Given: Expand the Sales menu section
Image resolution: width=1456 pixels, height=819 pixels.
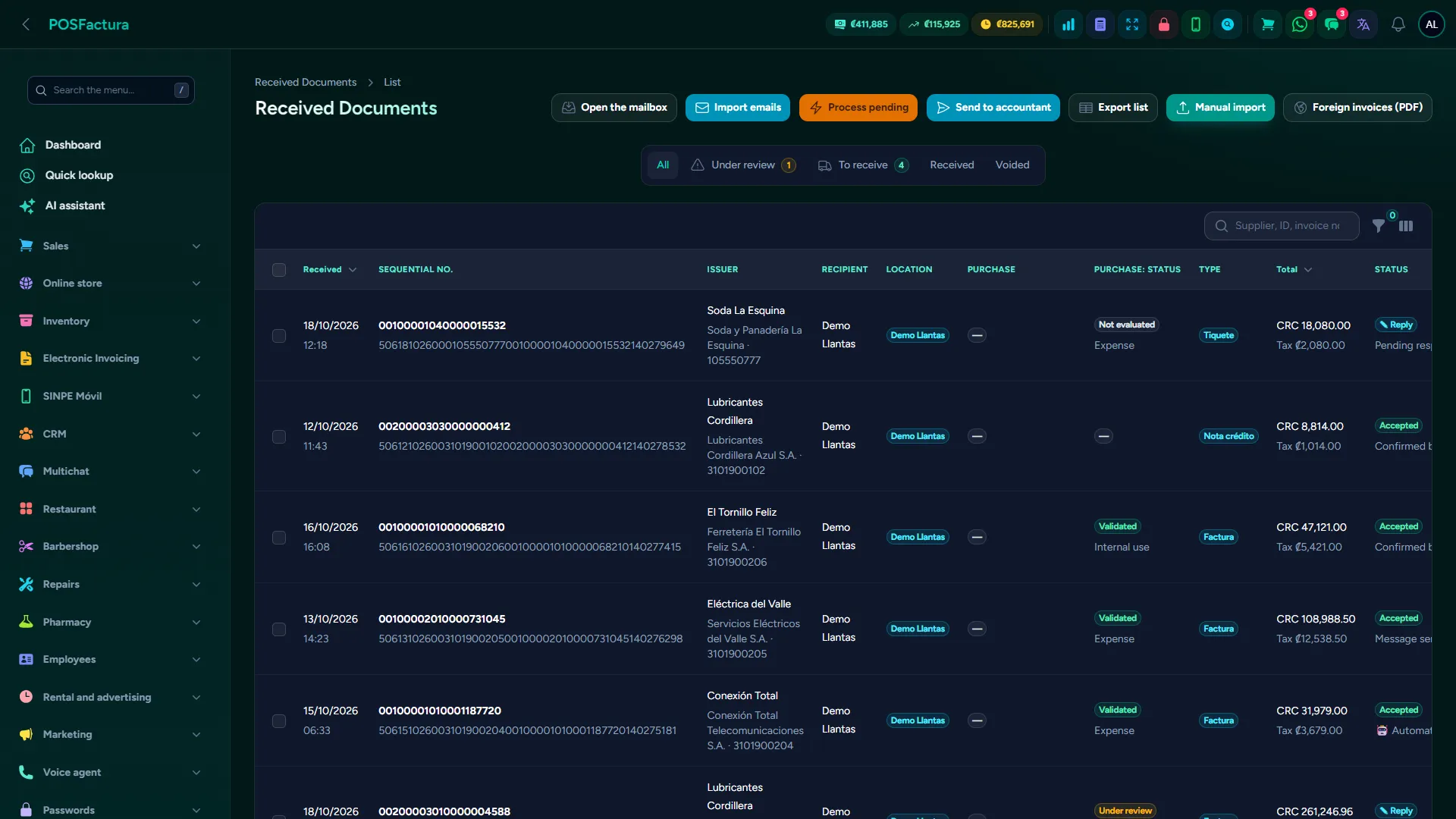Looking at the screenshot, I should 111,246.
